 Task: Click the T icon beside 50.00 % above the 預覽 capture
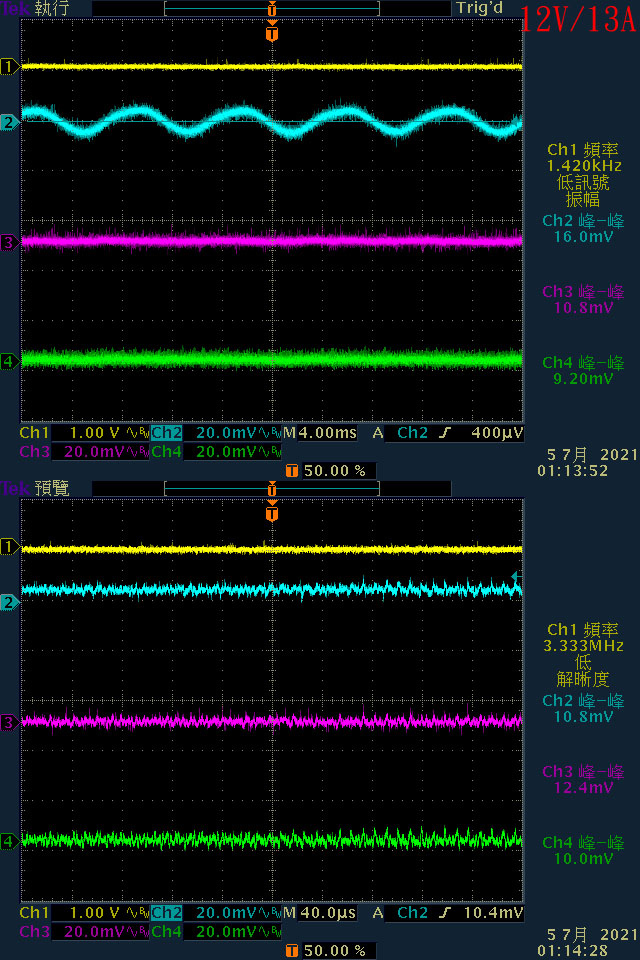point(292,471)
